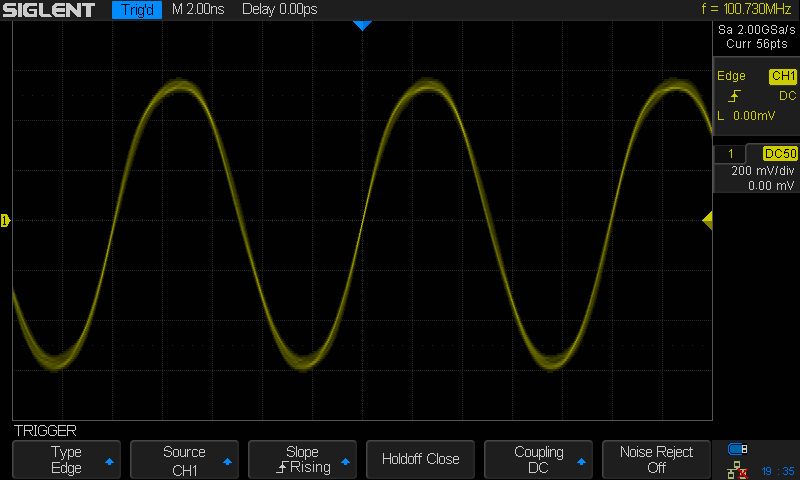Click the SIGLENT logo
800x480 pixels.
click(x=48, y=10)
